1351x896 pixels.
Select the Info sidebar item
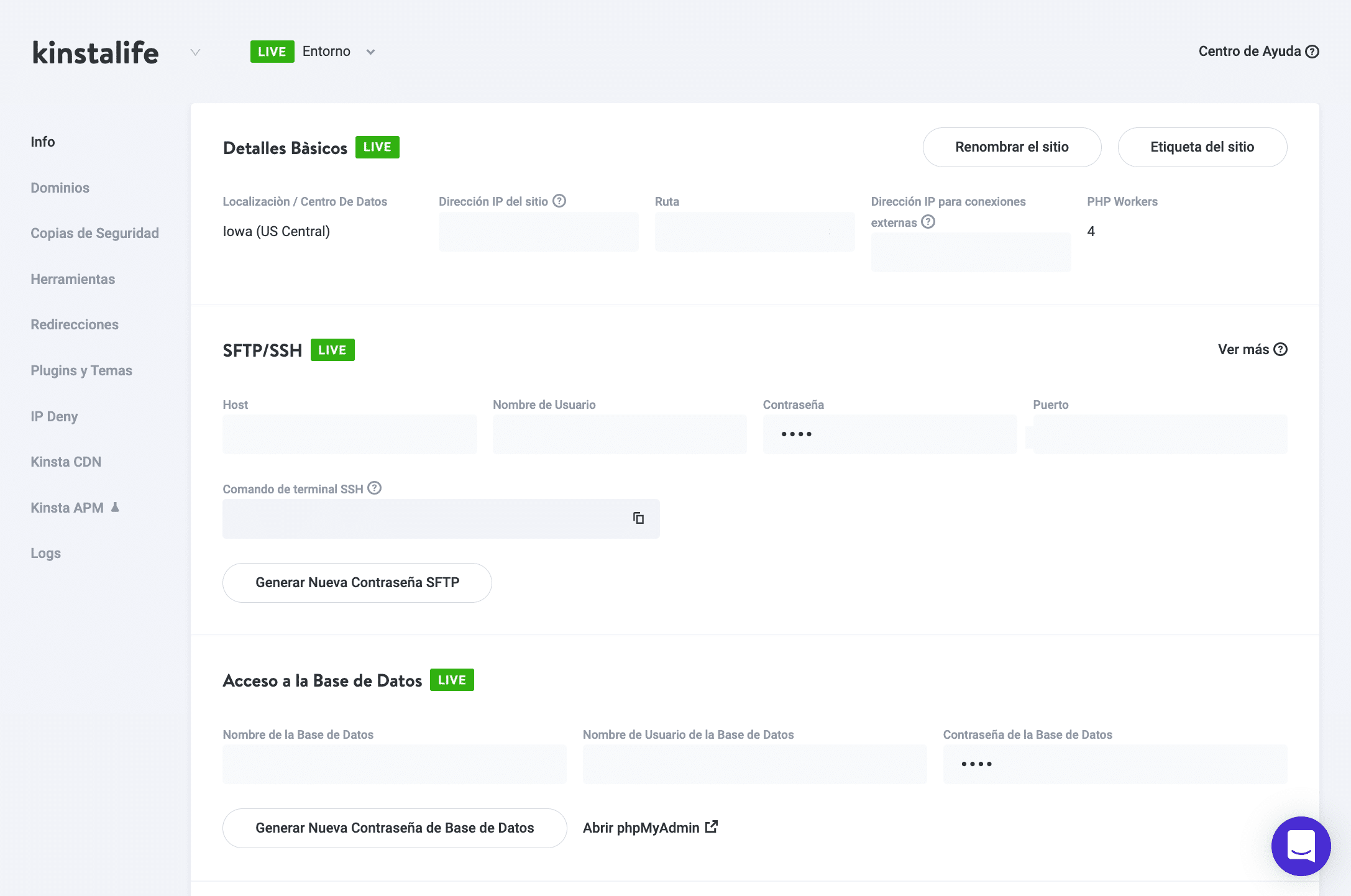[43, 142]
